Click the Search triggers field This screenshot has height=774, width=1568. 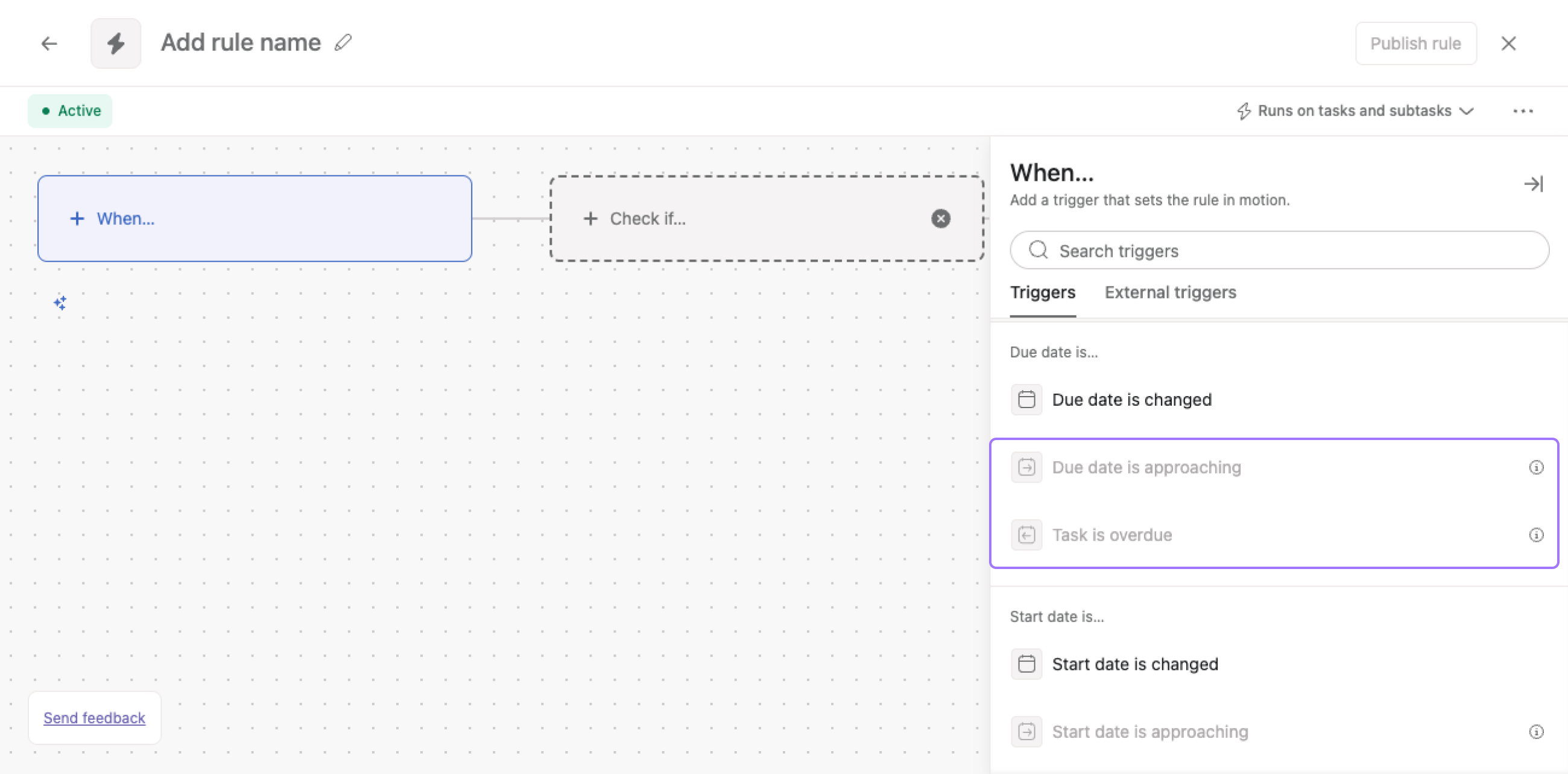[1279, 251]
